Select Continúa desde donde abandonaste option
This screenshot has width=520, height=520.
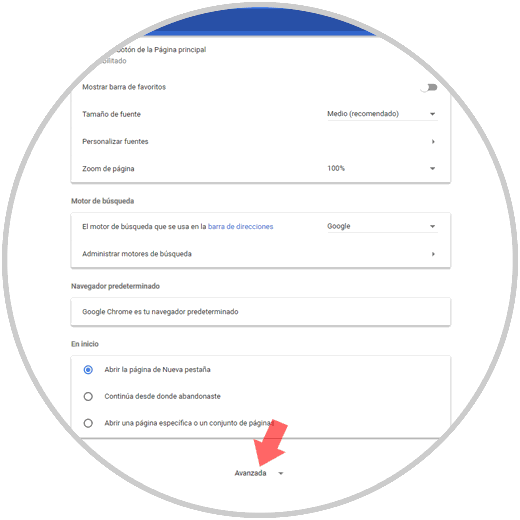point(88,396)
